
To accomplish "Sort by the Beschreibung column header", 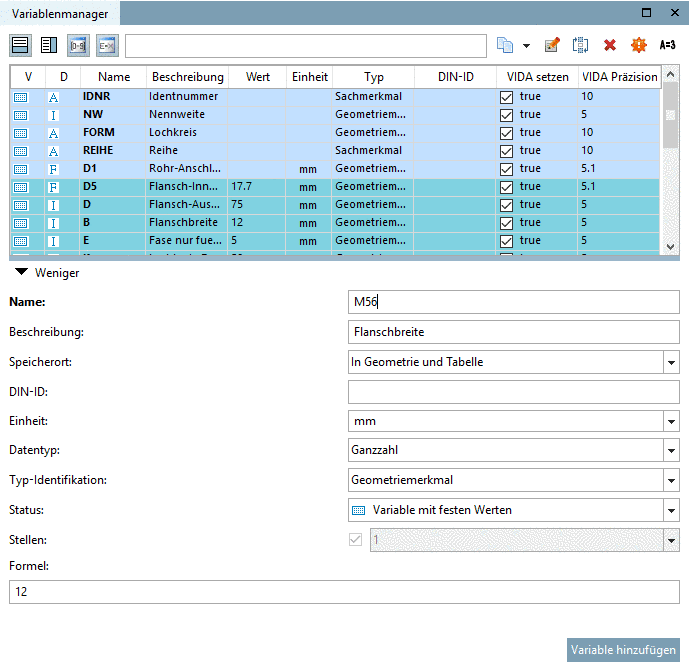I will pos(187,77).
